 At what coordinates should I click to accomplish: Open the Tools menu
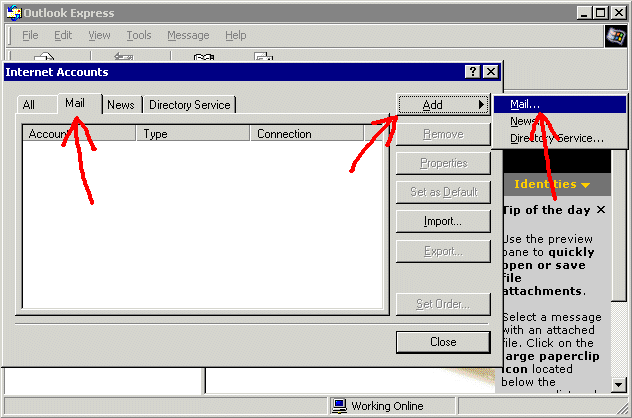point(139,35)
